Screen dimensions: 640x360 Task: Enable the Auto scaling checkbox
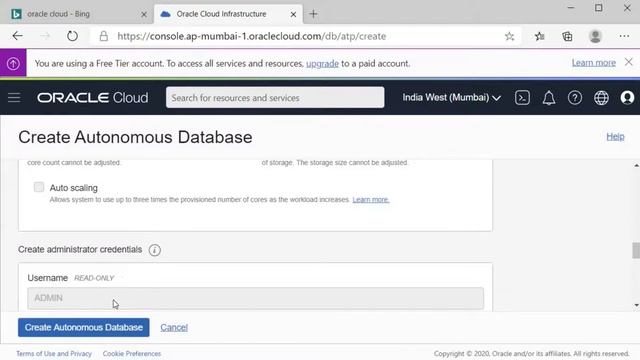[39, 187]
